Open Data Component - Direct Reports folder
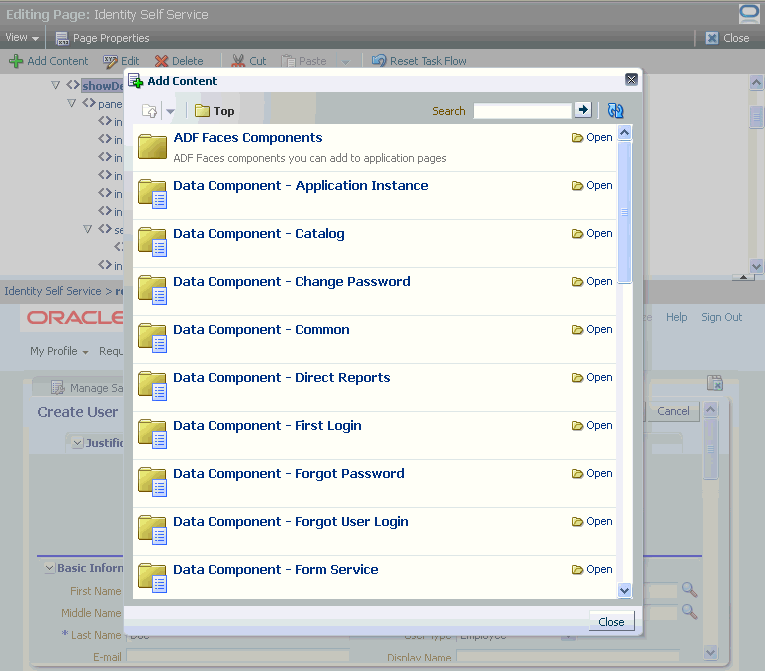Image resolution: width=765 pixels, height=671 pixels. click(592, 377)
